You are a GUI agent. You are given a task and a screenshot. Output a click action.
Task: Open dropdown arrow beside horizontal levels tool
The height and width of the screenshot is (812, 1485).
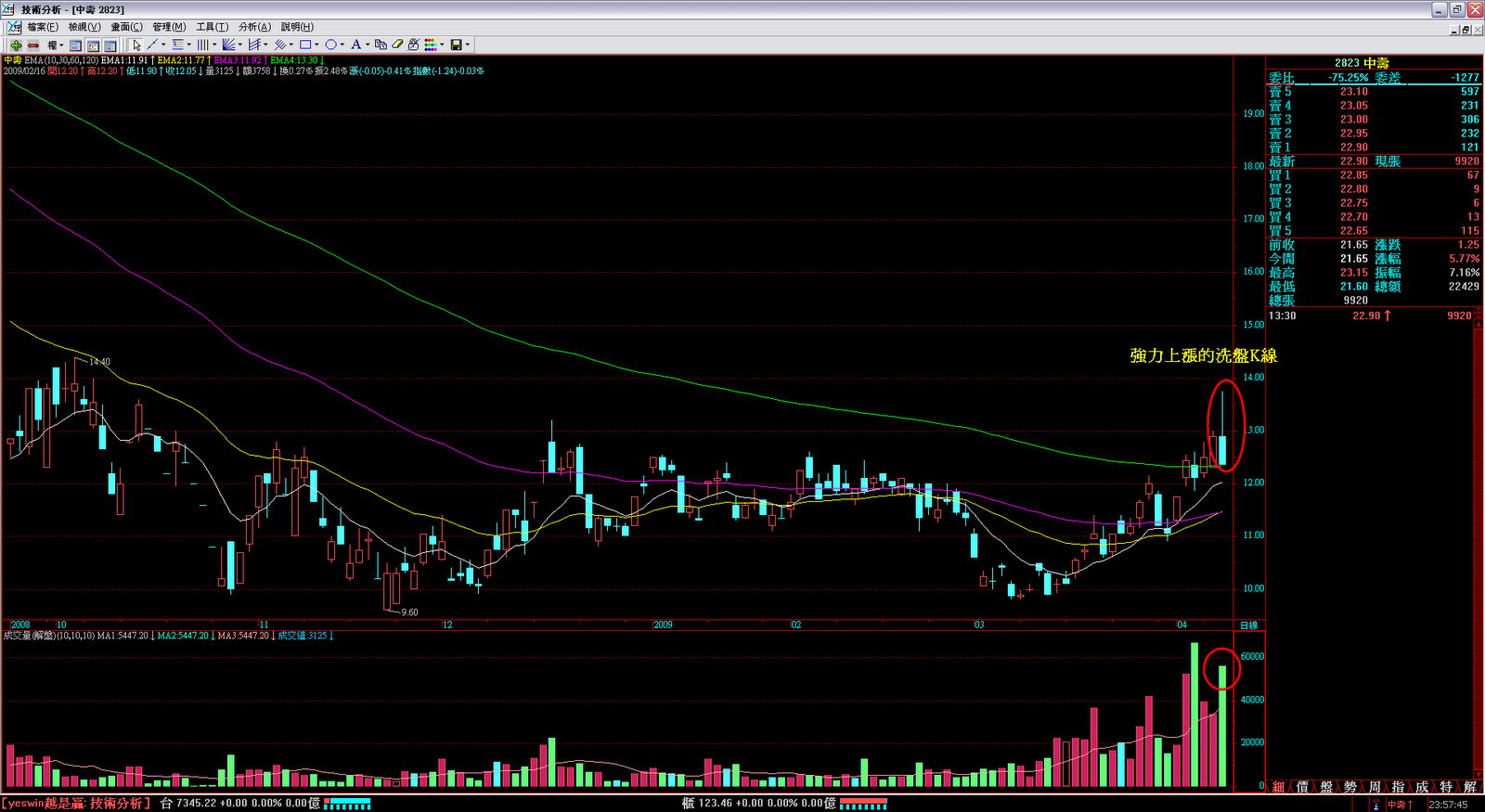click(189, 45)
